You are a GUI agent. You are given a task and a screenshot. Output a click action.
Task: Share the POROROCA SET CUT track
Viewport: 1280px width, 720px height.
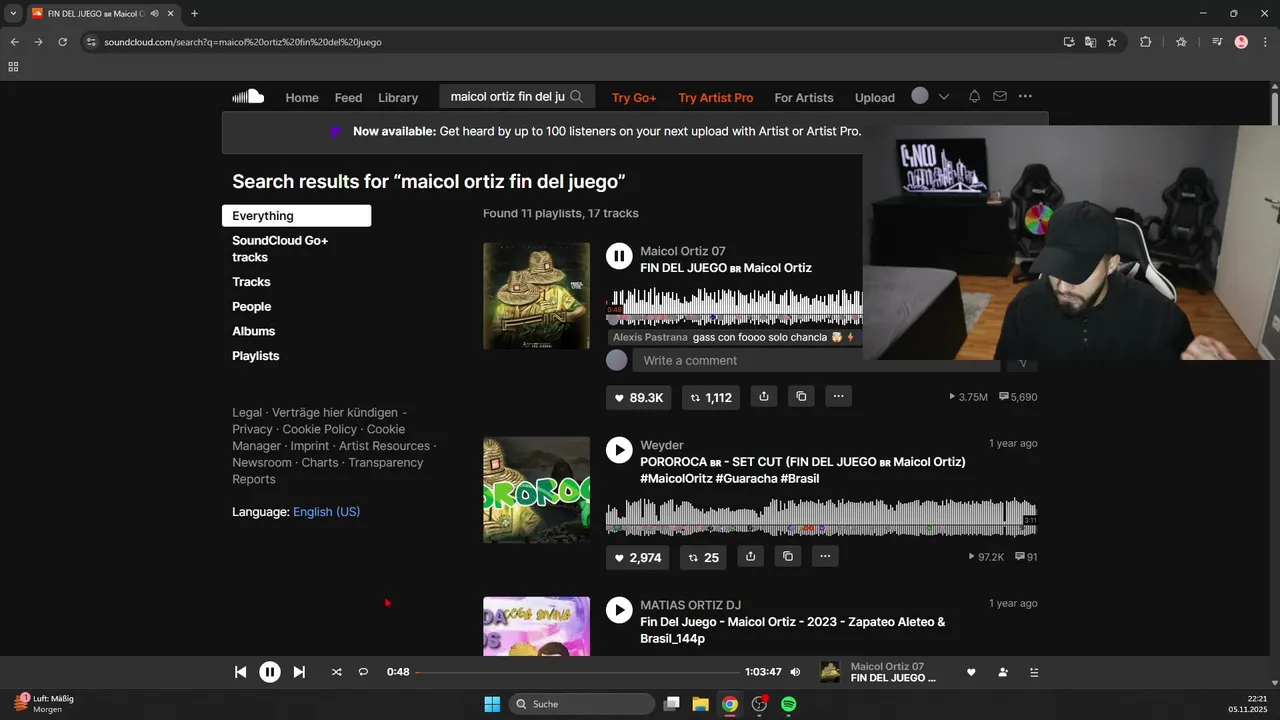pos(750,557)
